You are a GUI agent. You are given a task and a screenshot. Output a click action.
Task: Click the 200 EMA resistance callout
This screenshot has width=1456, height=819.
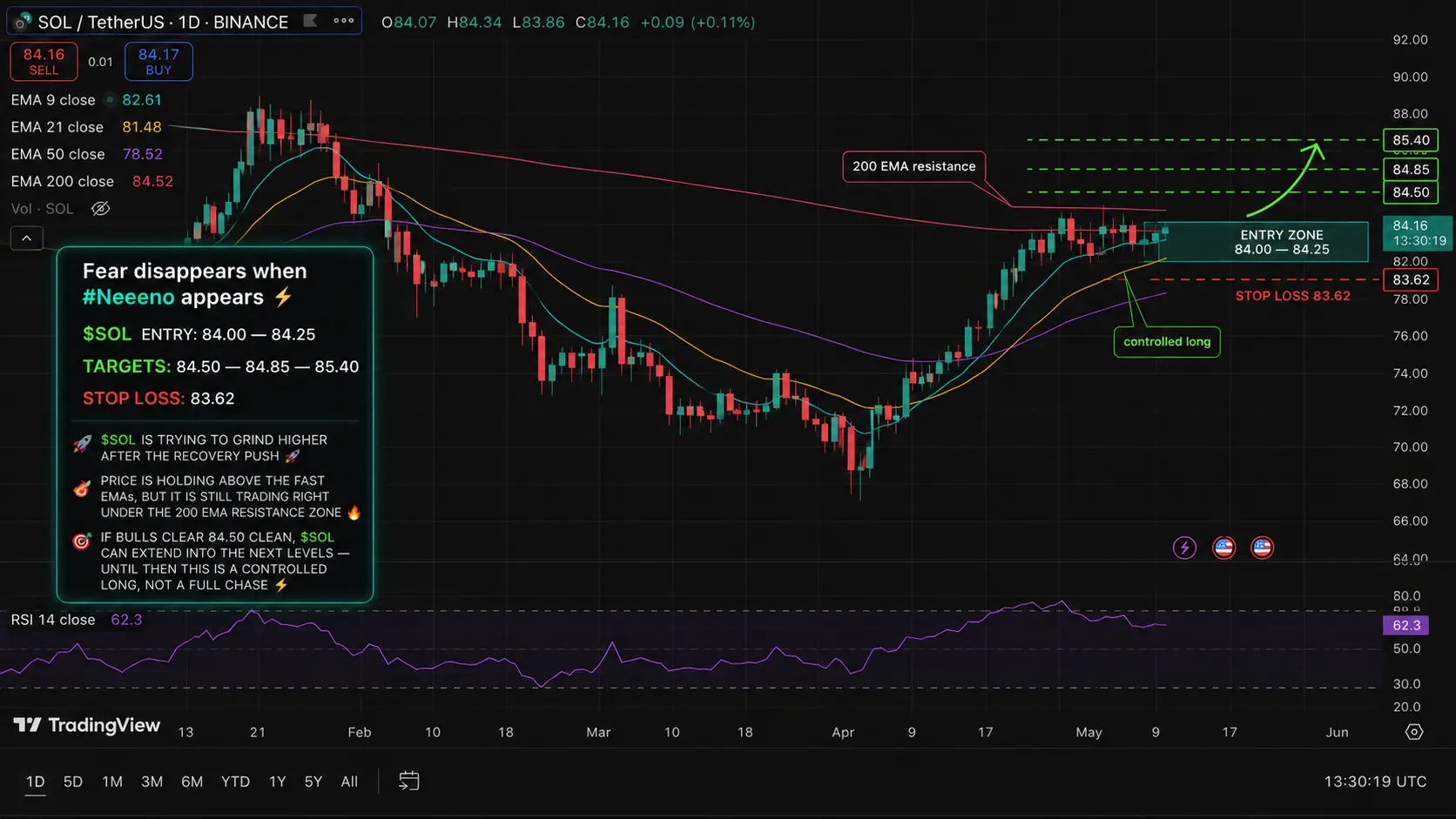[x=914, y=166]
